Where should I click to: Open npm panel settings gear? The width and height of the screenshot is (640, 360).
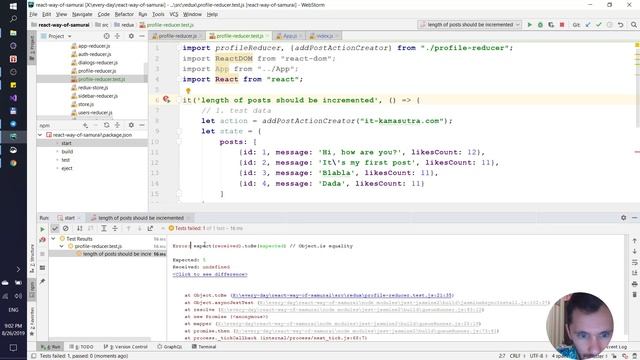coord(131,125)
